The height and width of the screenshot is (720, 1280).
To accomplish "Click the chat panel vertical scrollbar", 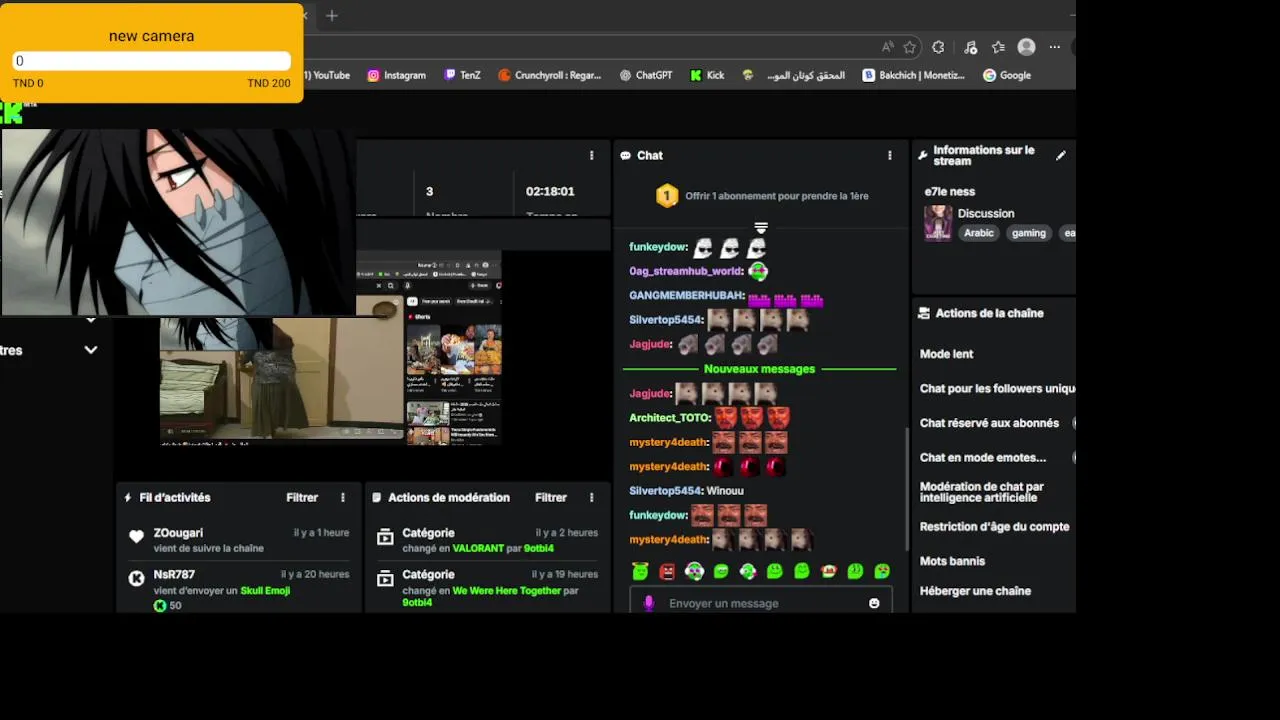I will tap(908, 490).
